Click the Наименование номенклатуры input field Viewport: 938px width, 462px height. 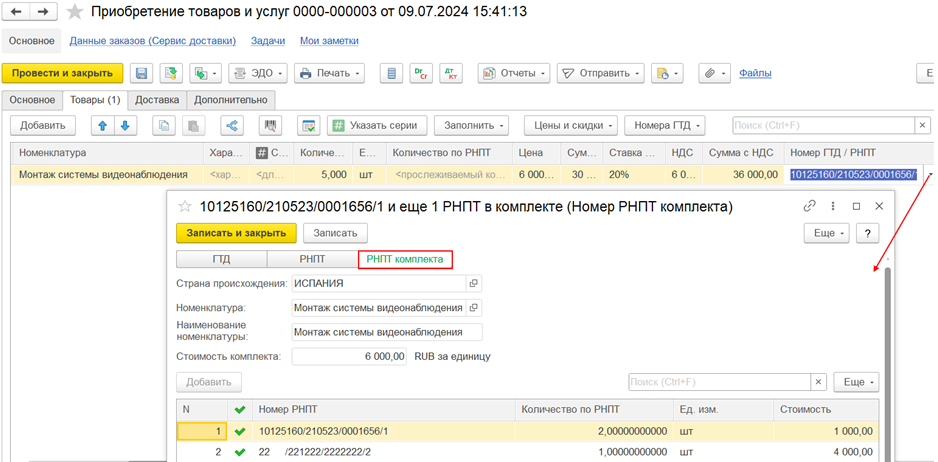click(x=387, y=332)
